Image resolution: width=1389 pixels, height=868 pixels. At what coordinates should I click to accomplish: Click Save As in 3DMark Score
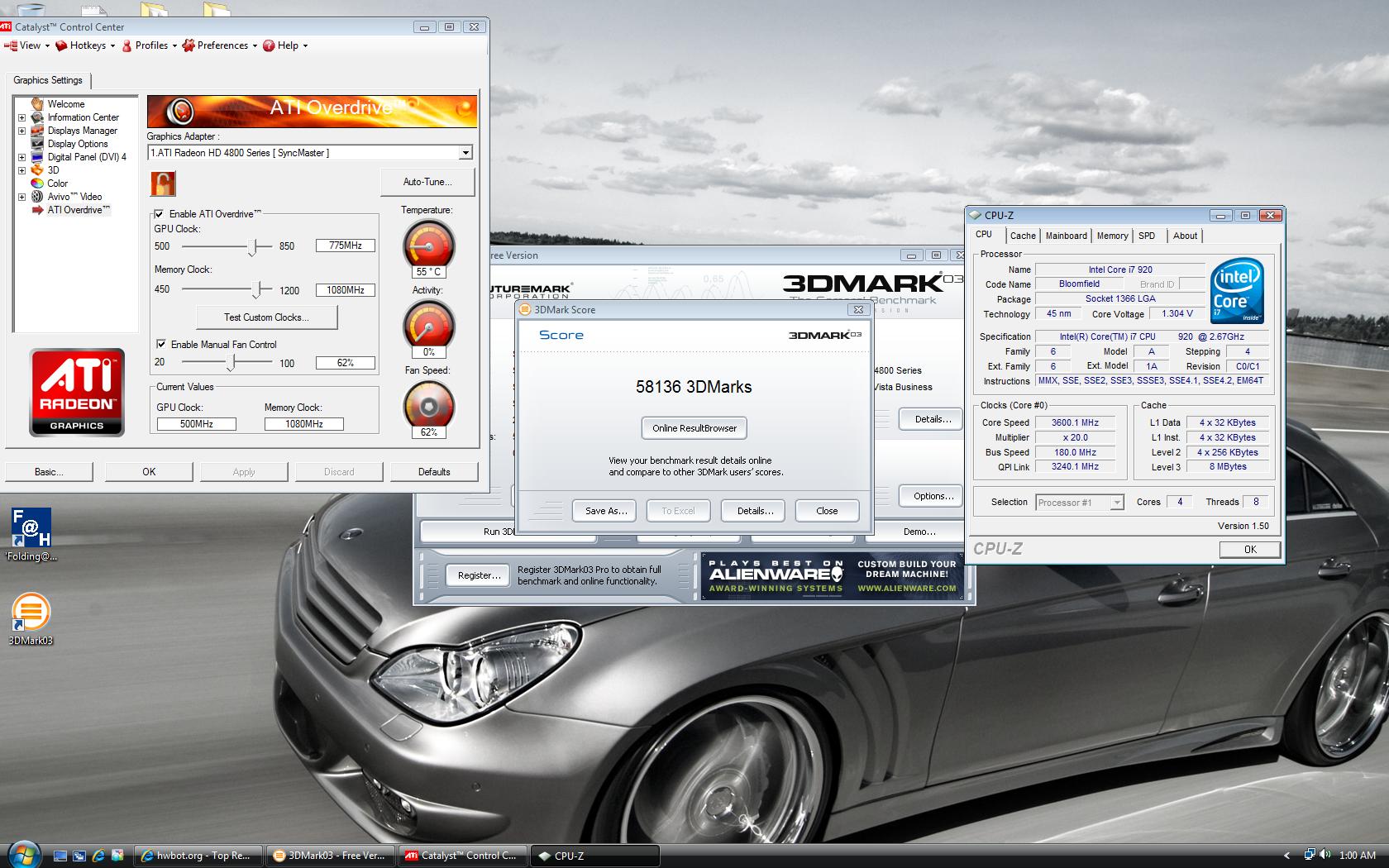[606, 511]
